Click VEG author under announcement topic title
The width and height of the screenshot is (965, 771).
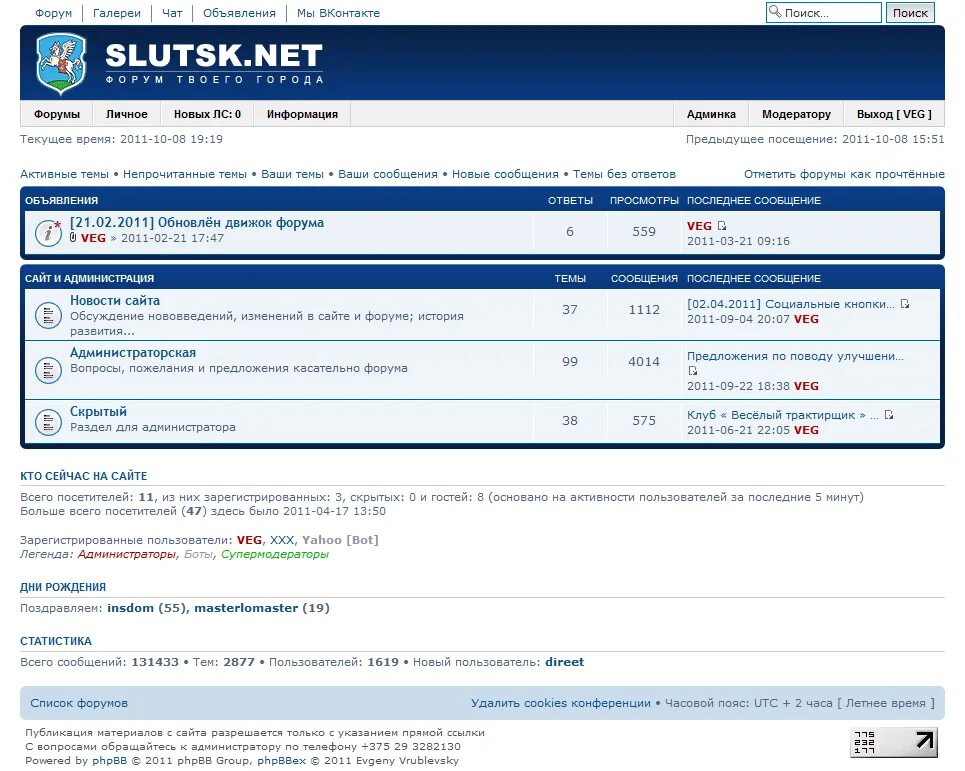[94, 238]
